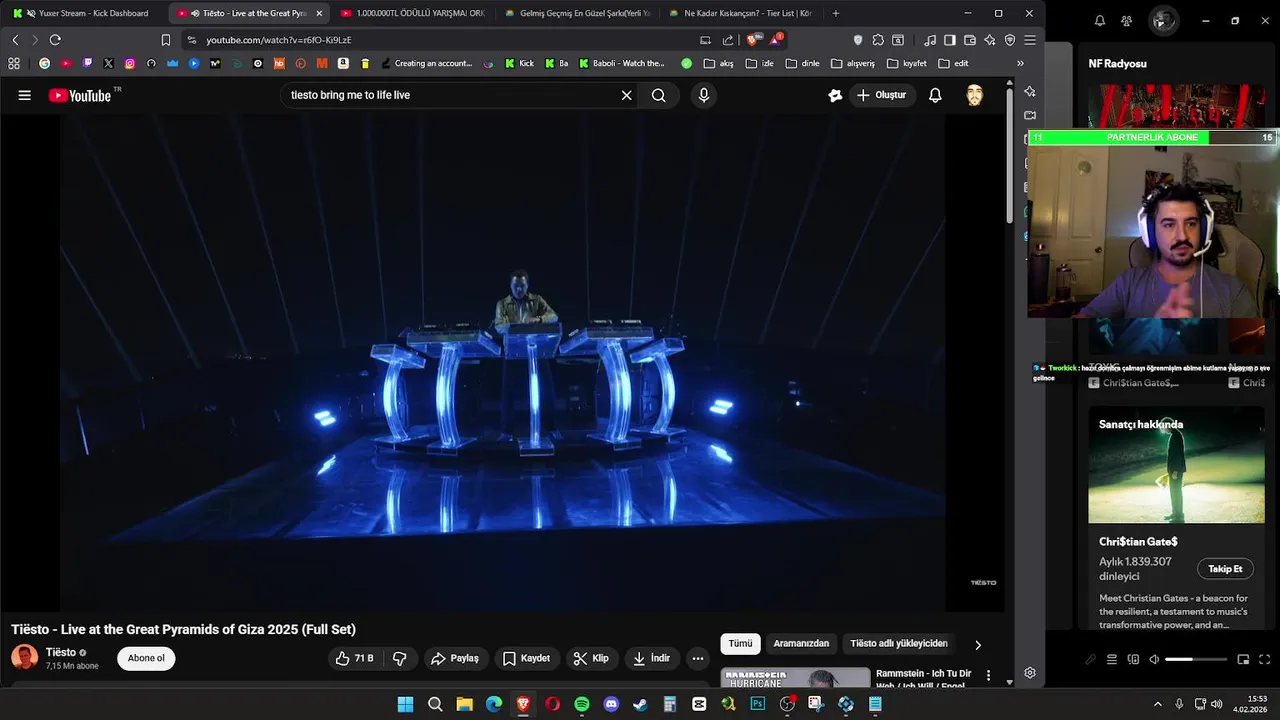The height and width of the screenshot is (720, 1280).
Task: Clear the YouTube search box text
Action: [x=626, y=95]
